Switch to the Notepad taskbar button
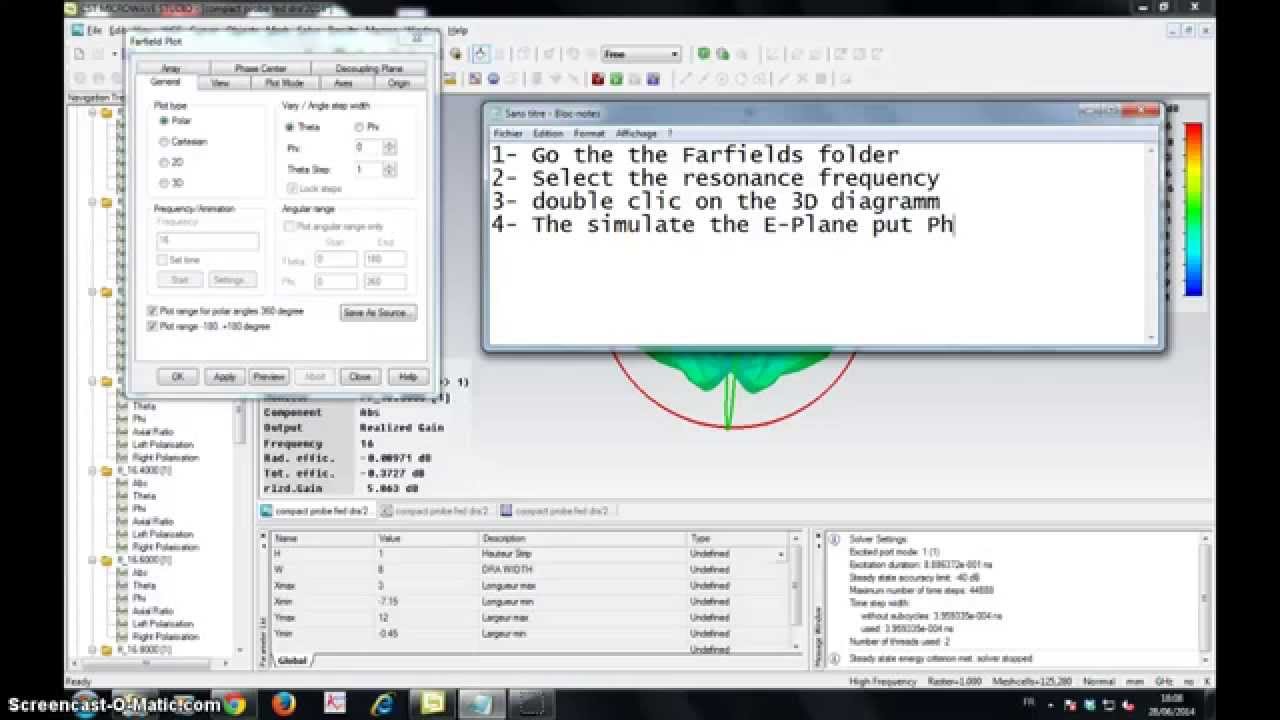Viewport: 1280px width, 720px height. (482, 704)
